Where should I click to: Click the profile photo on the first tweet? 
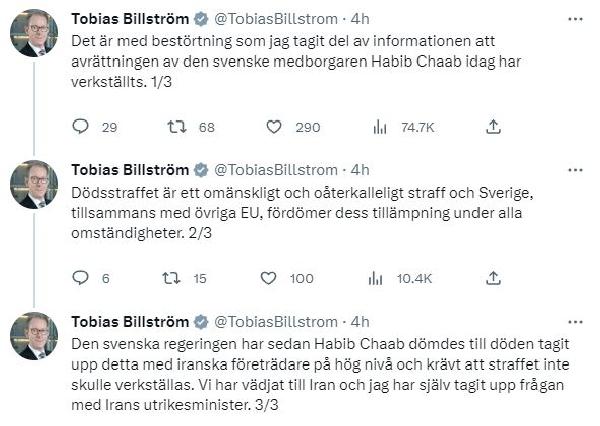pos(34,33)
